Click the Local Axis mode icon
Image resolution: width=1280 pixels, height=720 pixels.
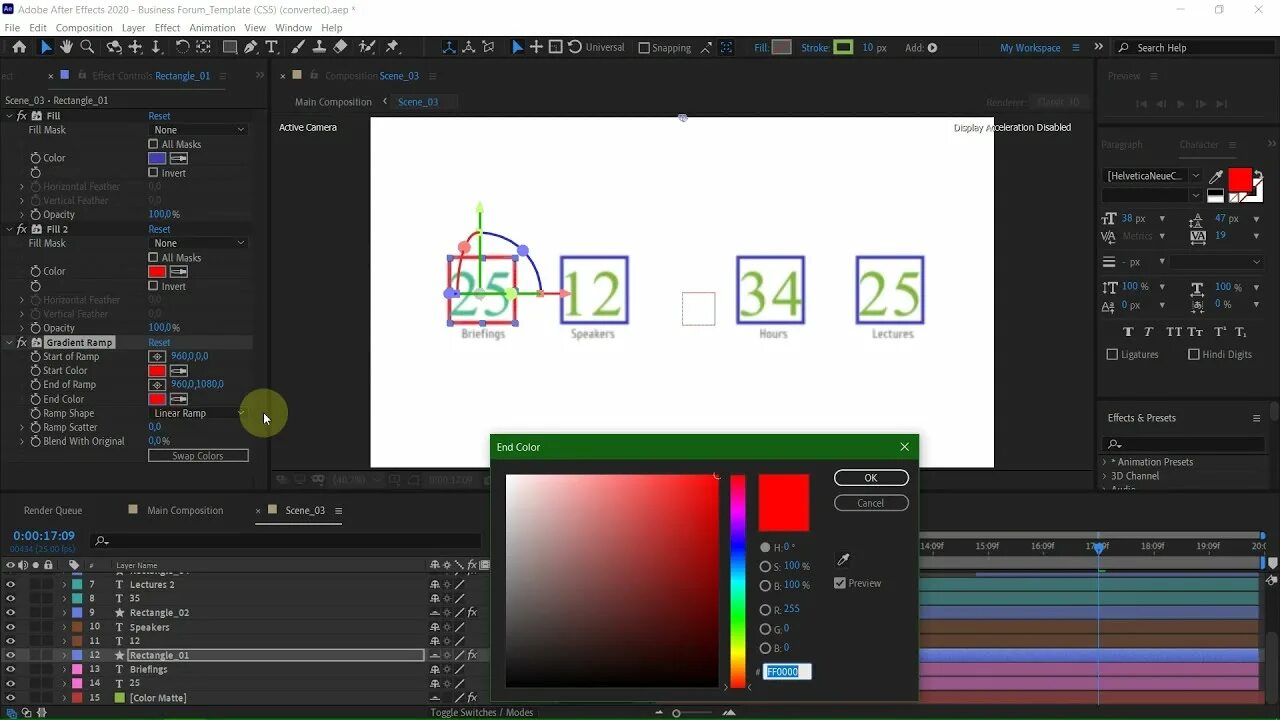pyautogui.click(x=448, y=47)
